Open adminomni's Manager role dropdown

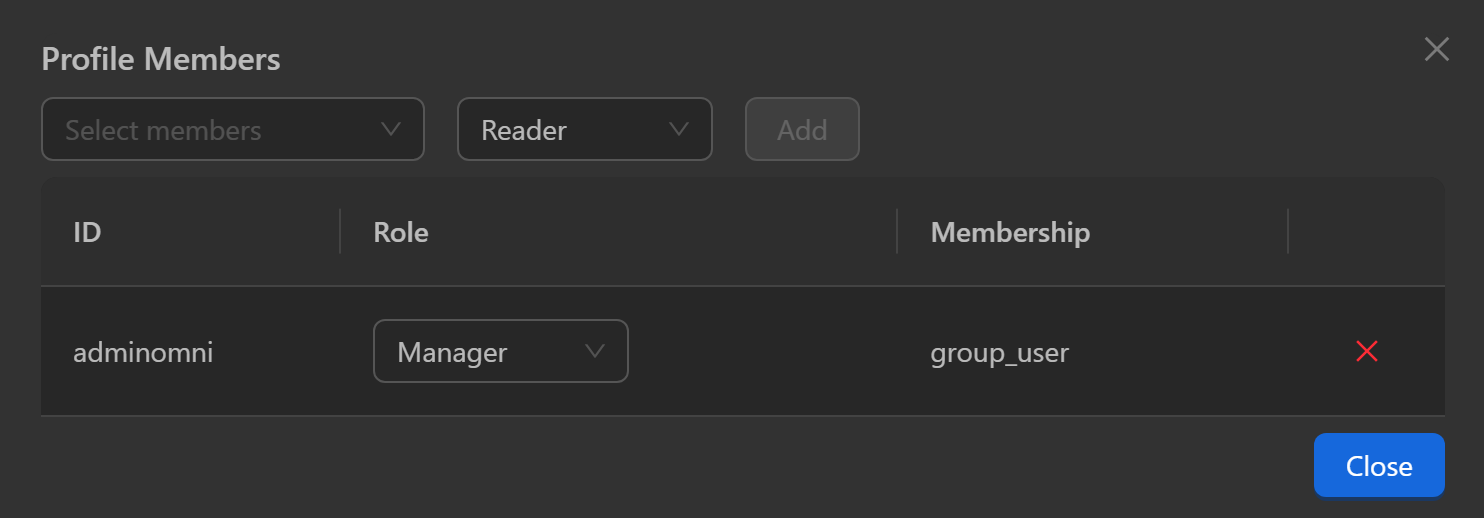(x=500, y=351)
